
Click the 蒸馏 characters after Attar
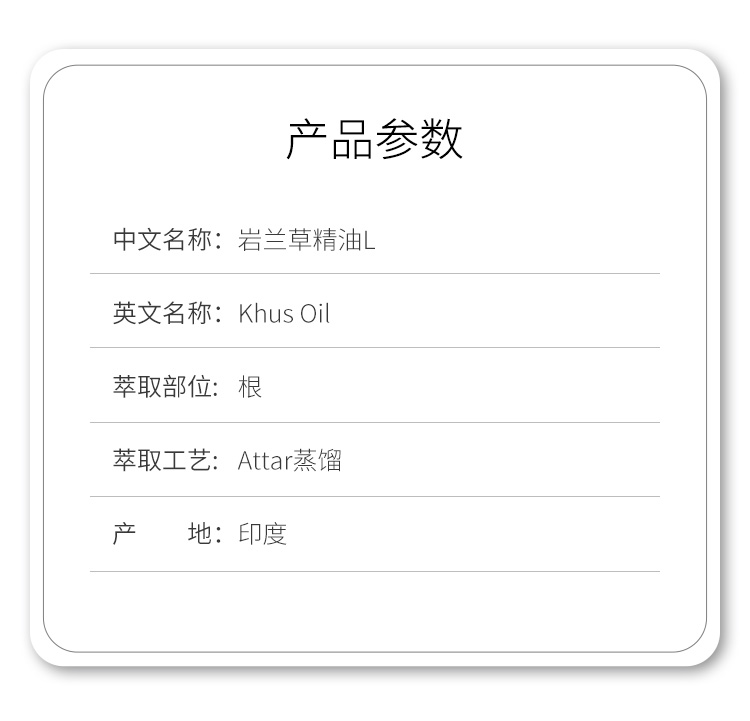click(x=318, y=461)
